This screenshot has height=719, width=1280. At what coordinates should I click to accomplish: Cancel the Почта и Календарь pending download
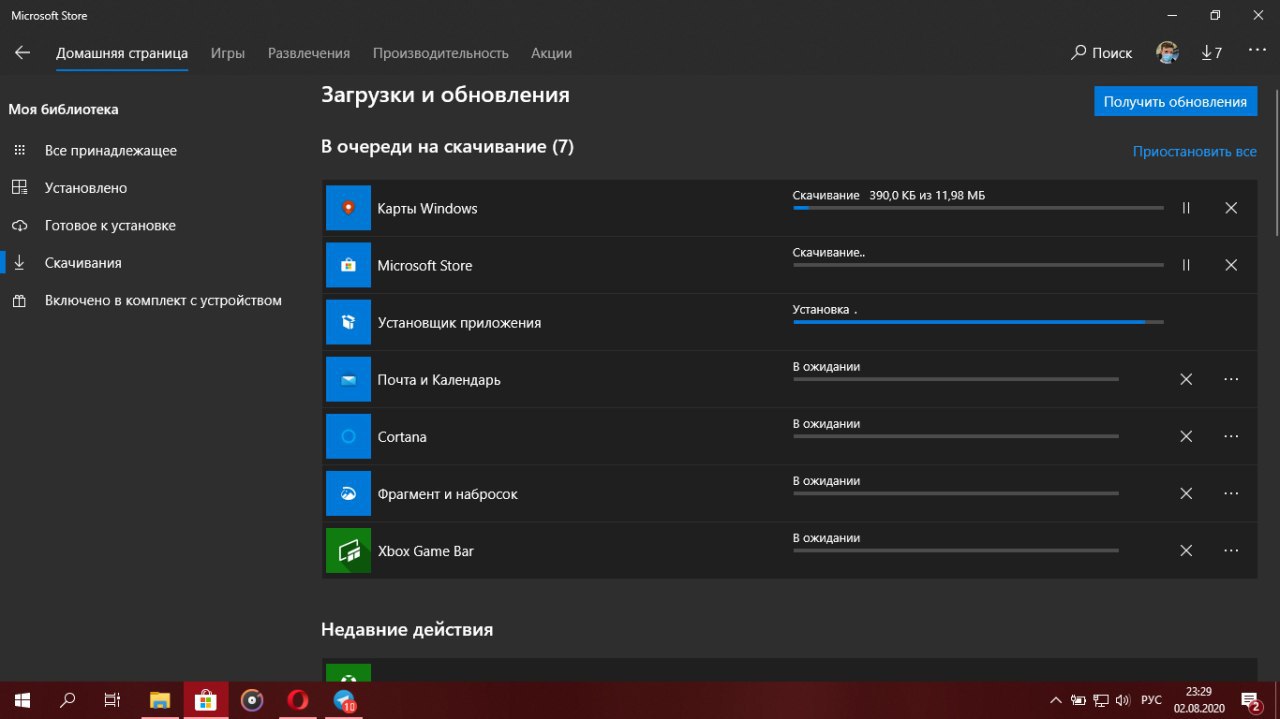click(x=1186, y=379)
